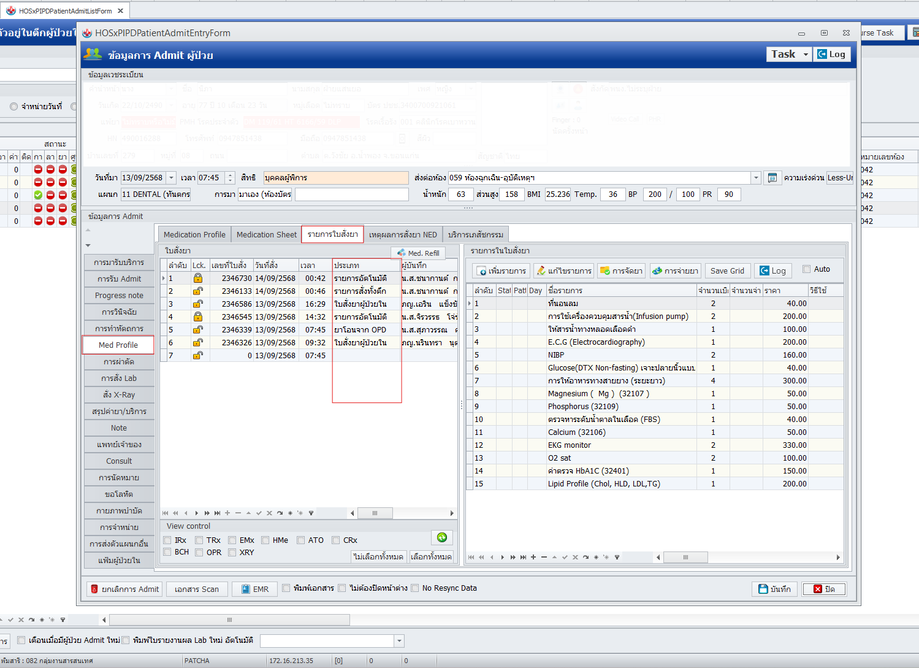Click the สิทธิ entitlement input field

335,178
